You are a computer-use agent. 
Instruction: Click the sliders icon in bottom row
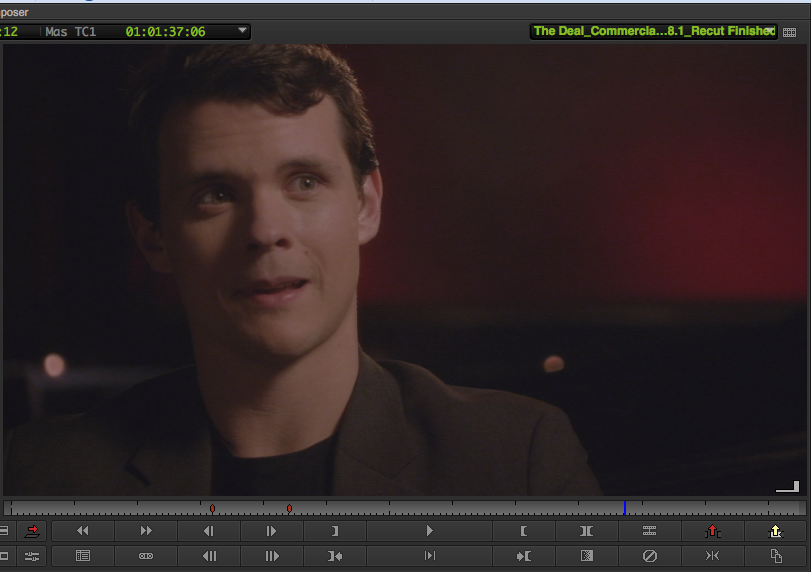pos(32,556)
